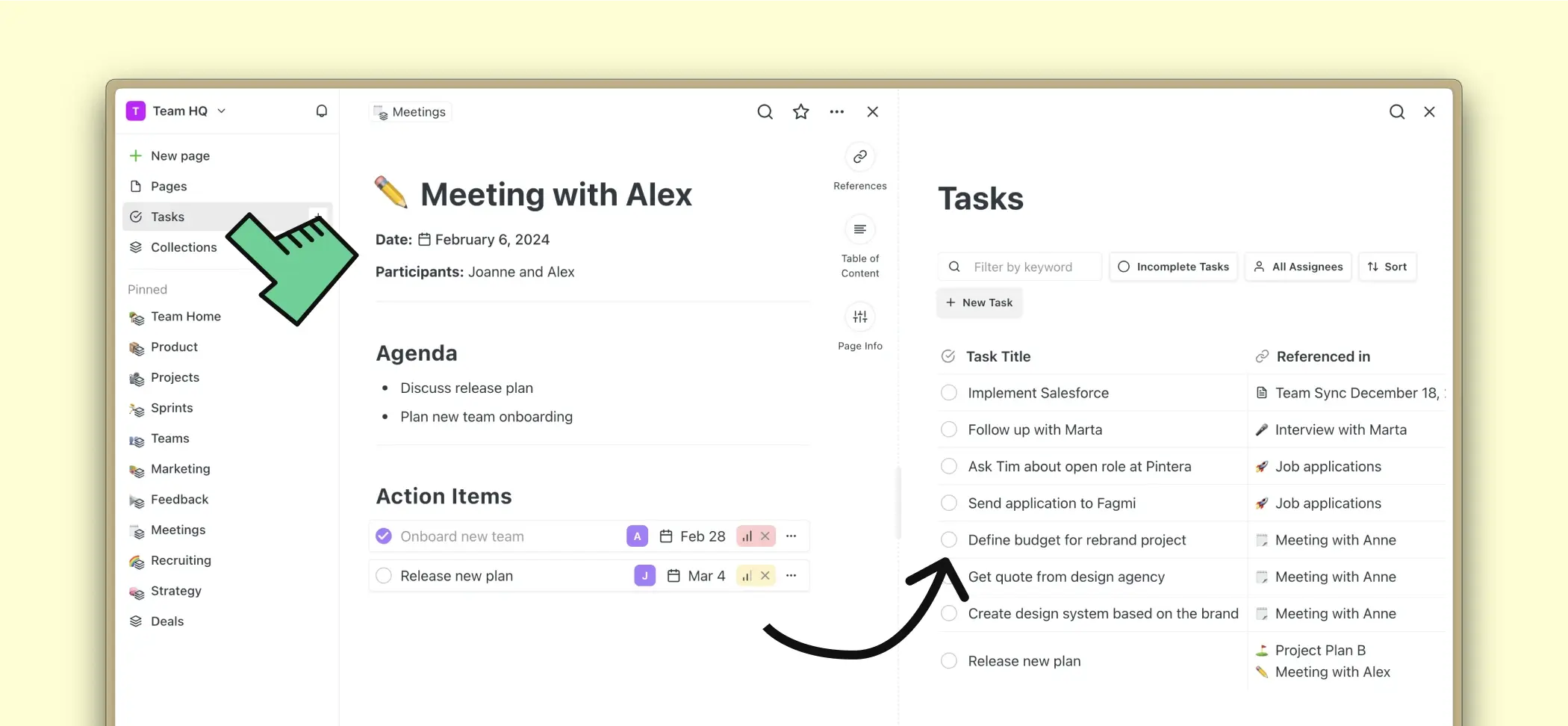Uncheck the Onboard new team task
Screen dimensions: 1568x726
point(384,536)
